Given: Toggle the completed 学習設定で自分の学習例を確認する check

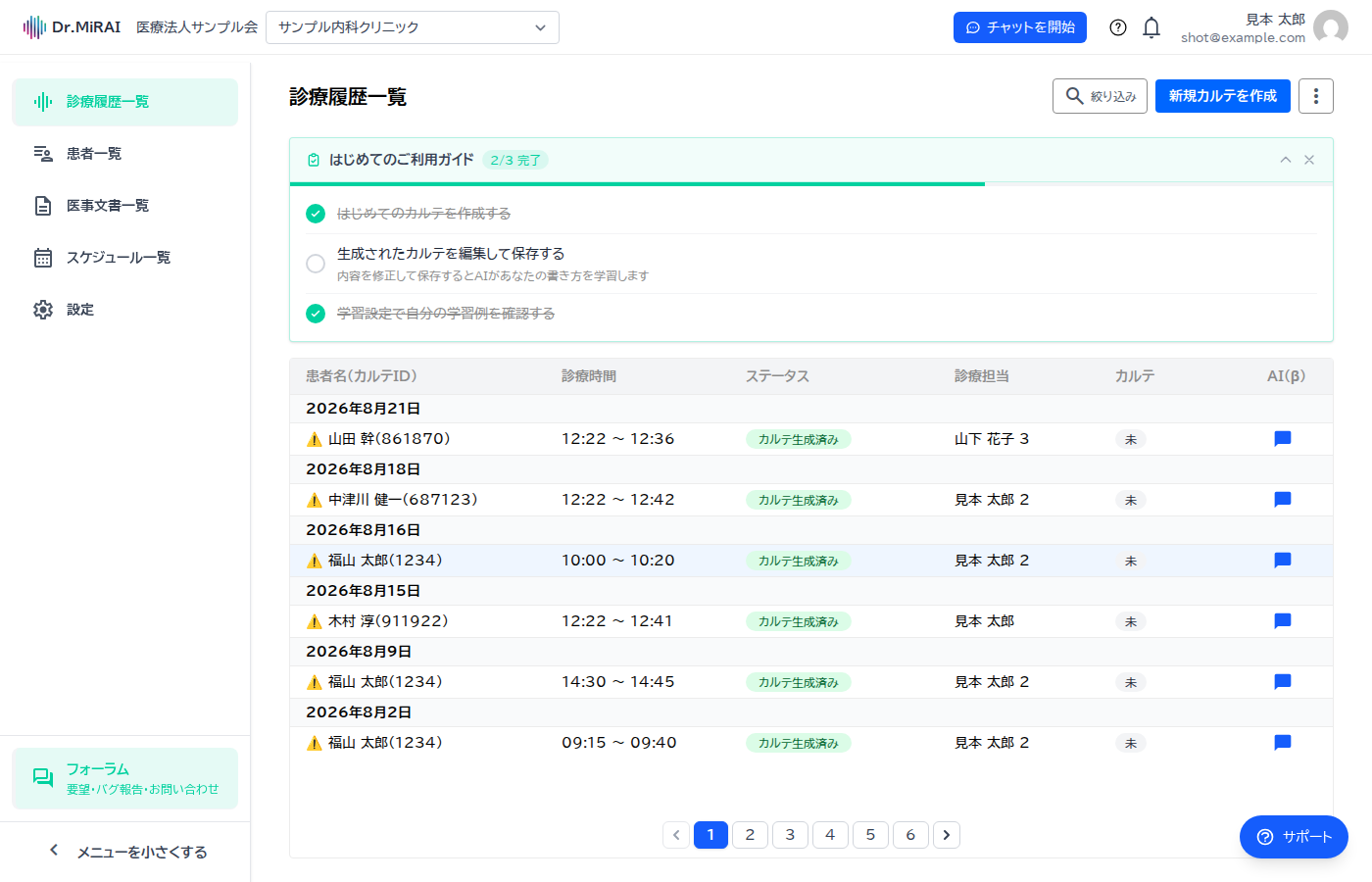Looking at the screenshot, I should click(x=316, y=314).
